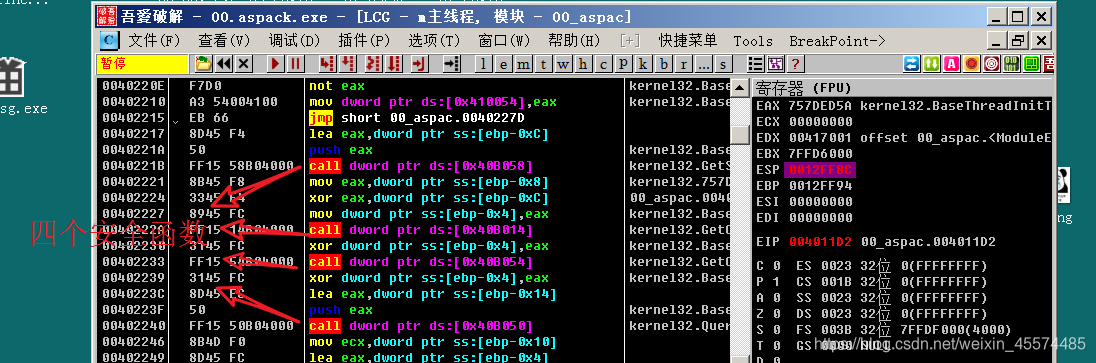Open appearance options via the purple diagram icon
The height and width of the screenshot is (363, 1096).
[775, 64]
